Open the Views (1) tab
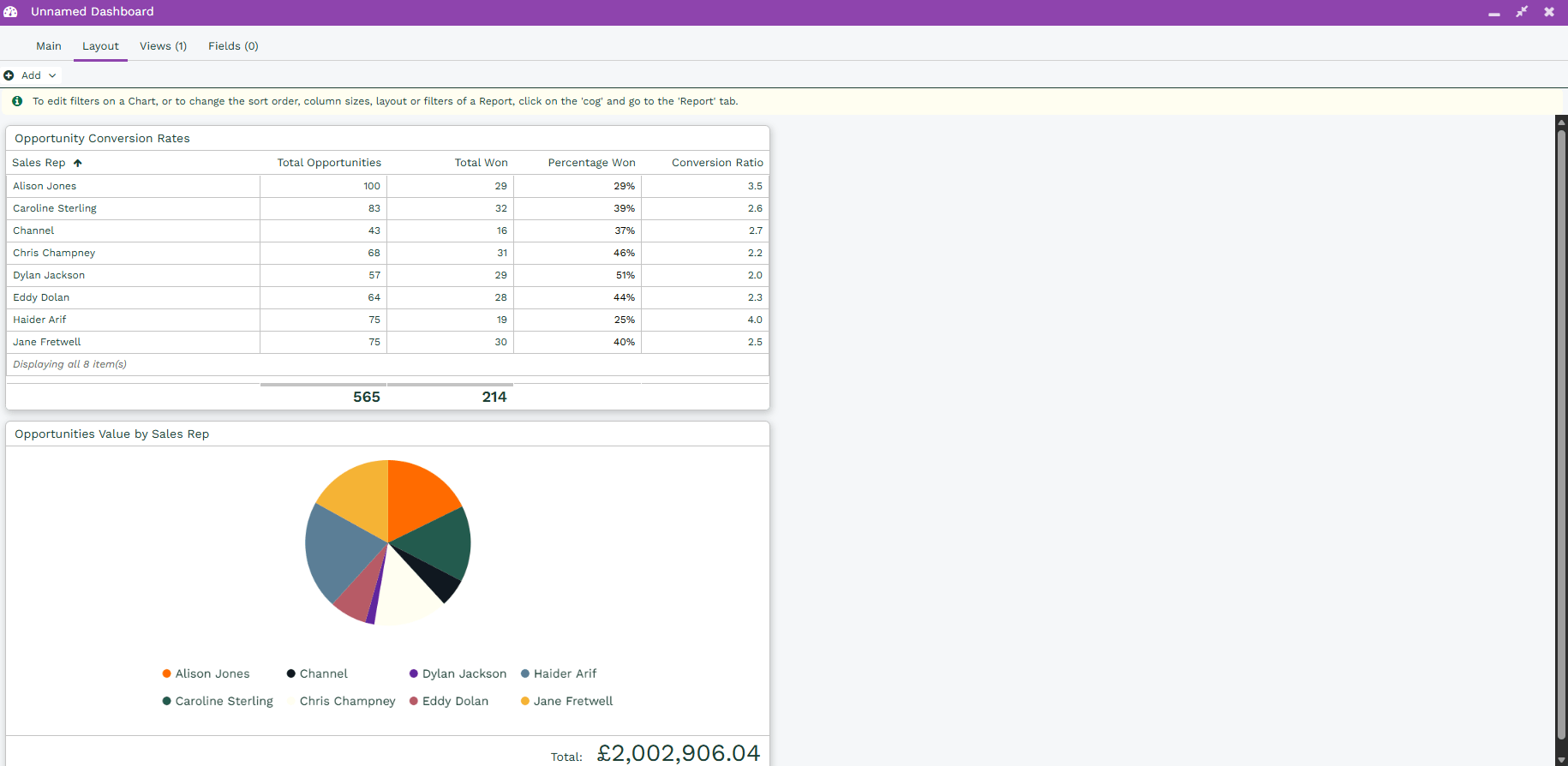 (x=163, y=46)
